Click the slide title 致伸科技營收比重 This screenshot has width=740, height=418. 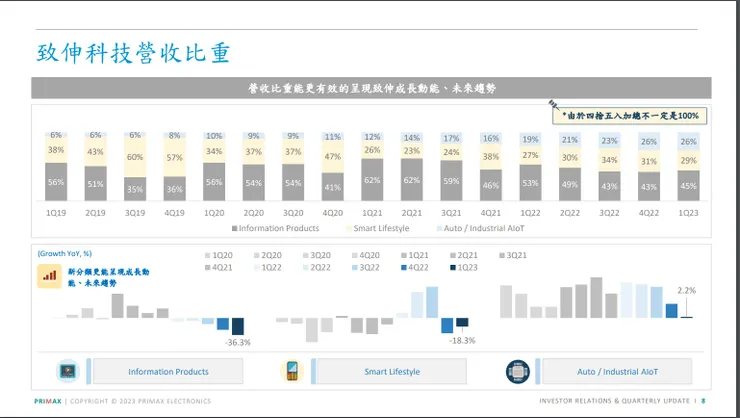[133, 52]
